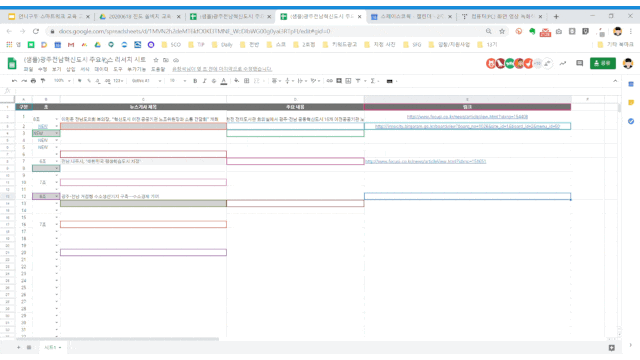Click the green share button
Screen dimensions: 640x360
[602, 63]
